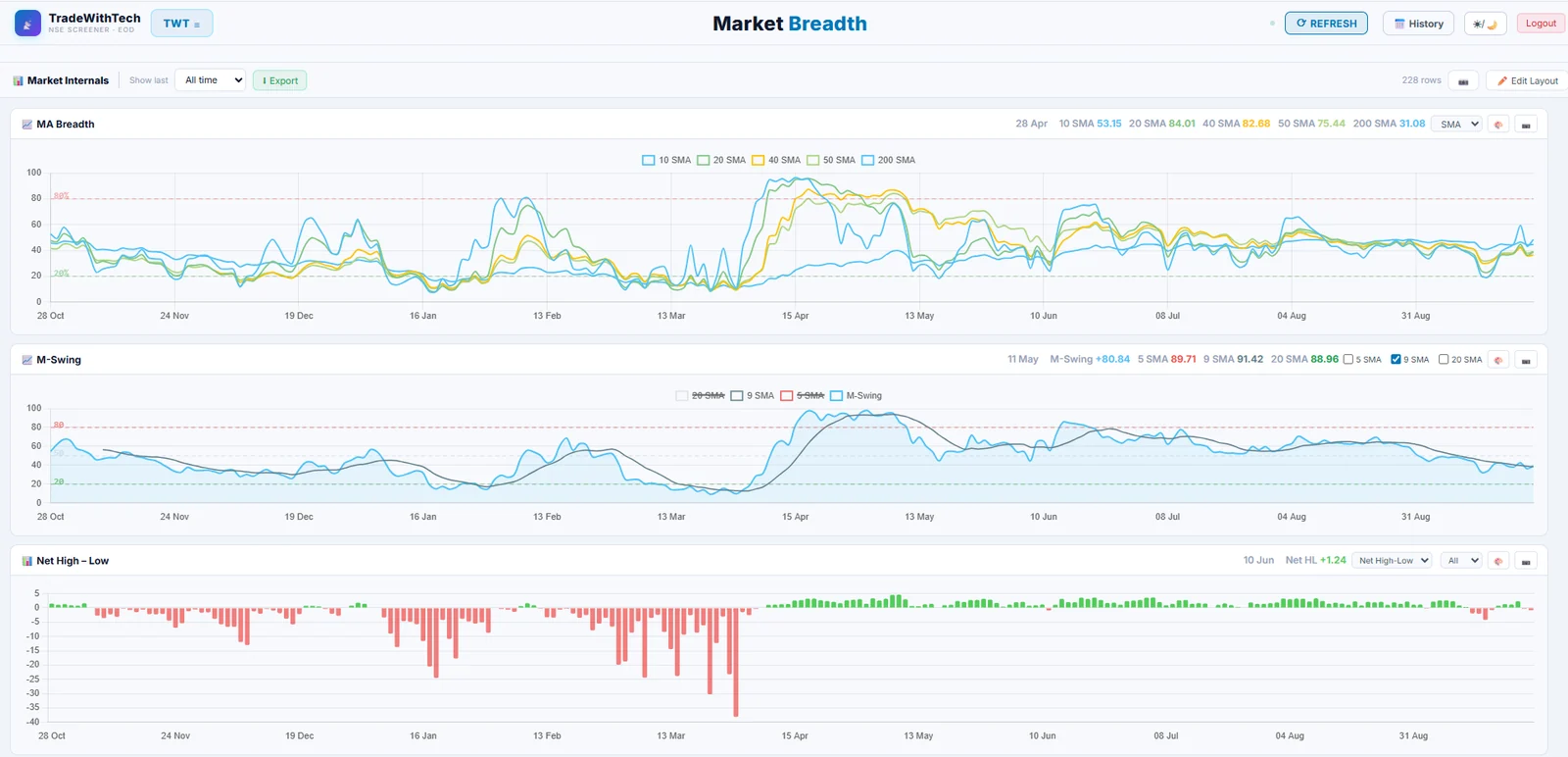1568x757 pixels.
Task: Toggle the 200 SMA legend series
Action: (x=889, y=160)
